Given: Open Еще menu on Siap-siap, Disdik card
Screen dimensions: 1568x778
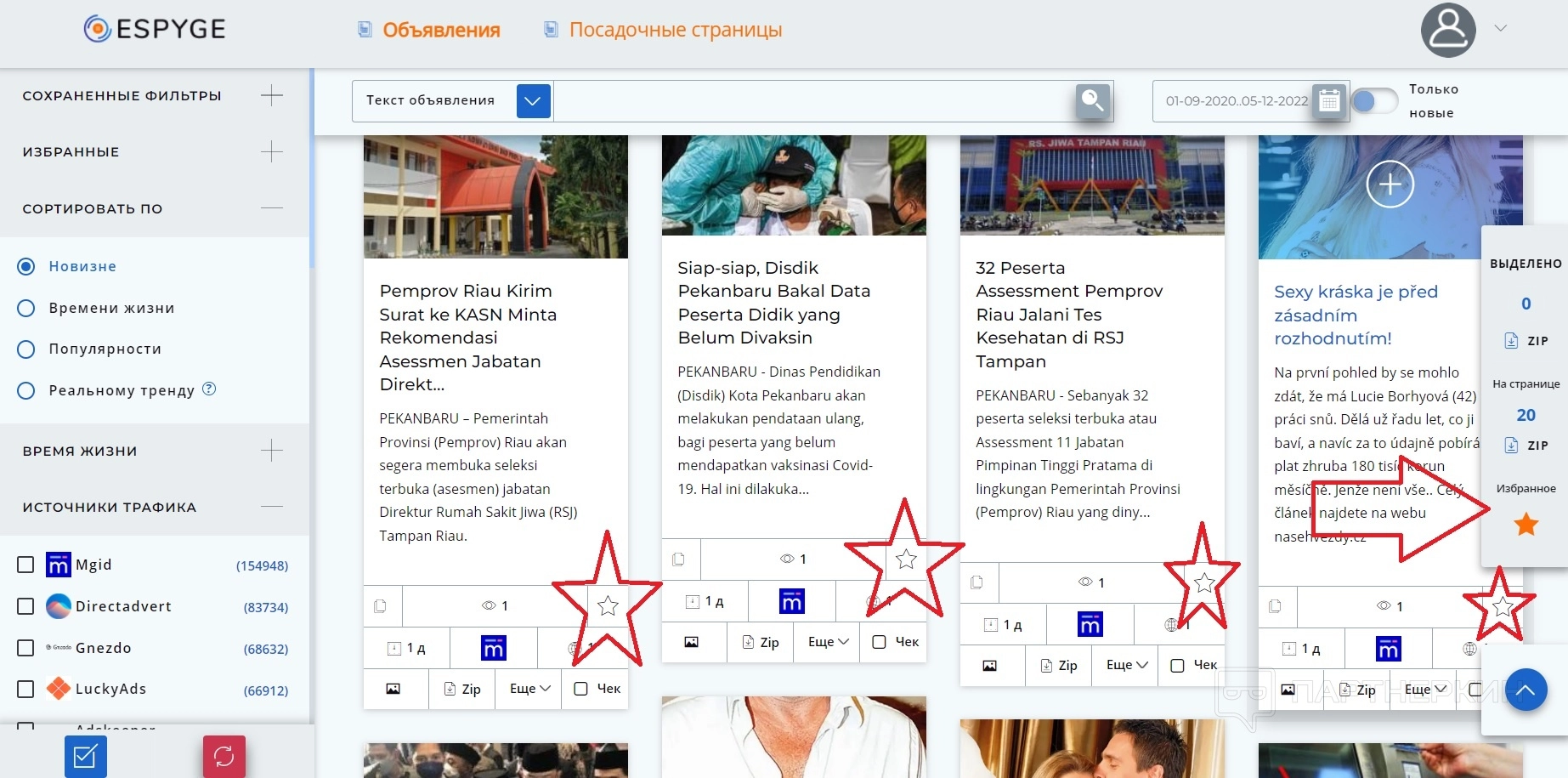Looking at the screenshot, I should coord(829,642).
